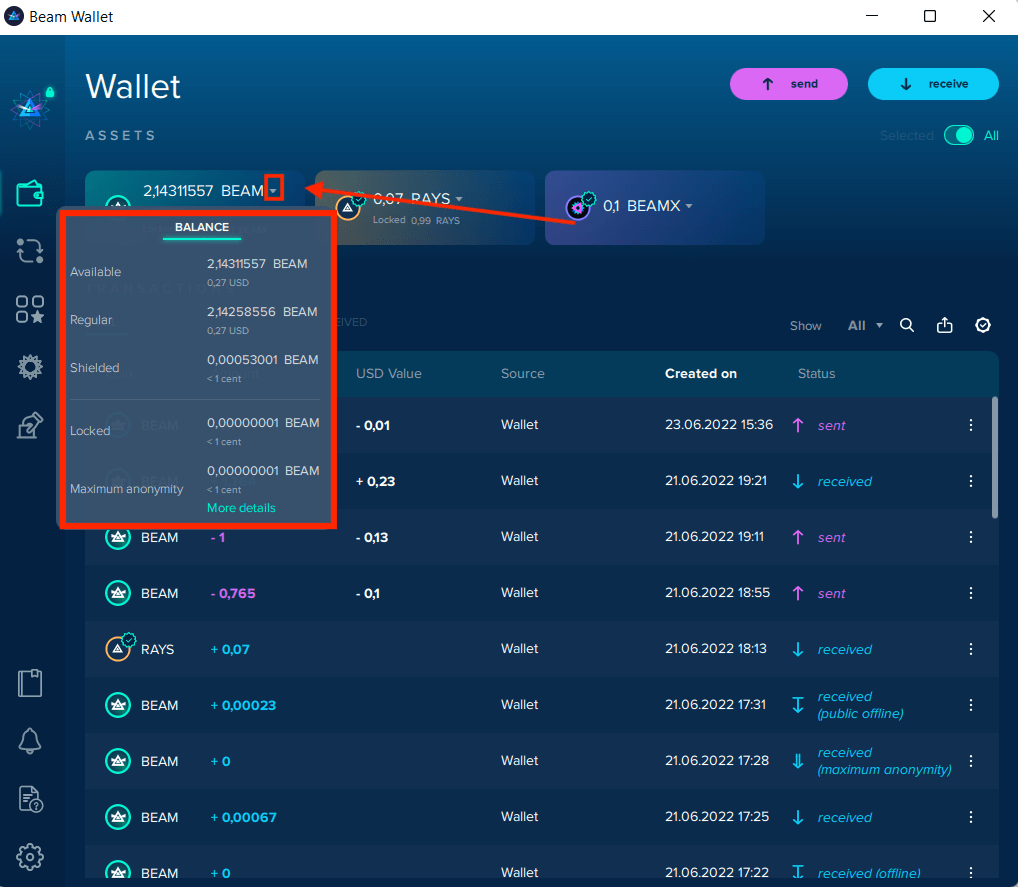Open the address book sidebar icon
The image size is (1018, 887).
click(x=30, y=683)
